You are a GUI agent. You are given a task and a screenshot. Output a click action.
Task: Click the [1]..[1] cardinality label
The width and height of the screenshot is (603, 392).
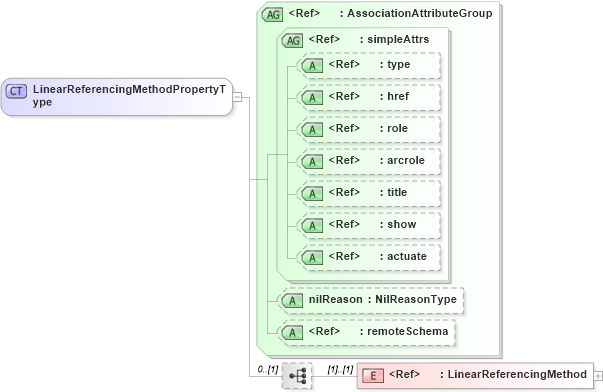pyautogui.click(x=340, y=370)
